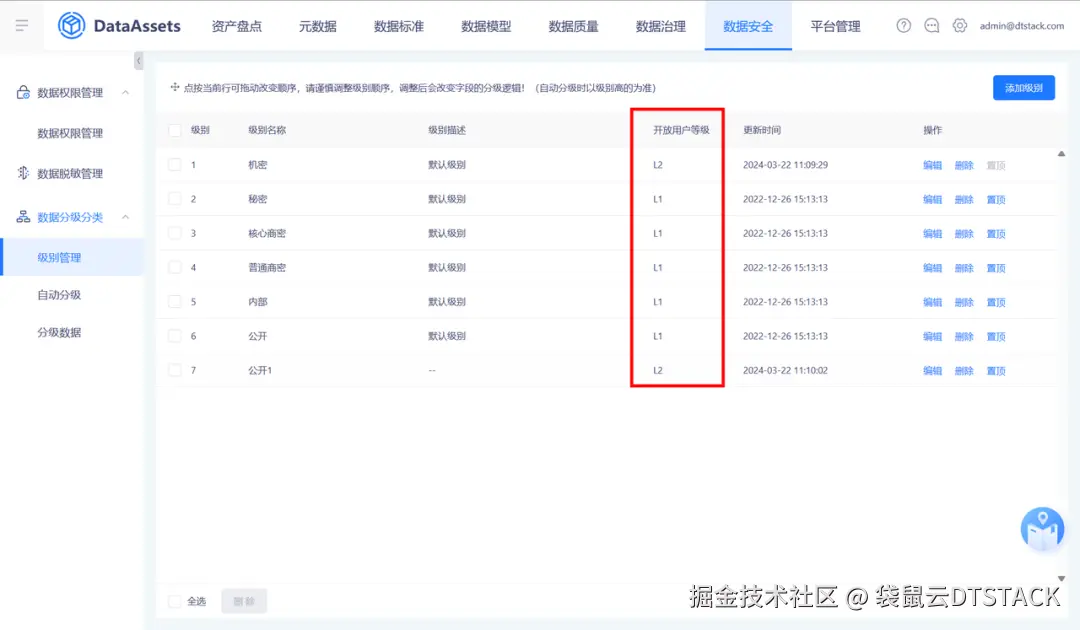
Task: Check the box for row 4 普通商密
Action: pyautogui.click(x=175, y=267)
